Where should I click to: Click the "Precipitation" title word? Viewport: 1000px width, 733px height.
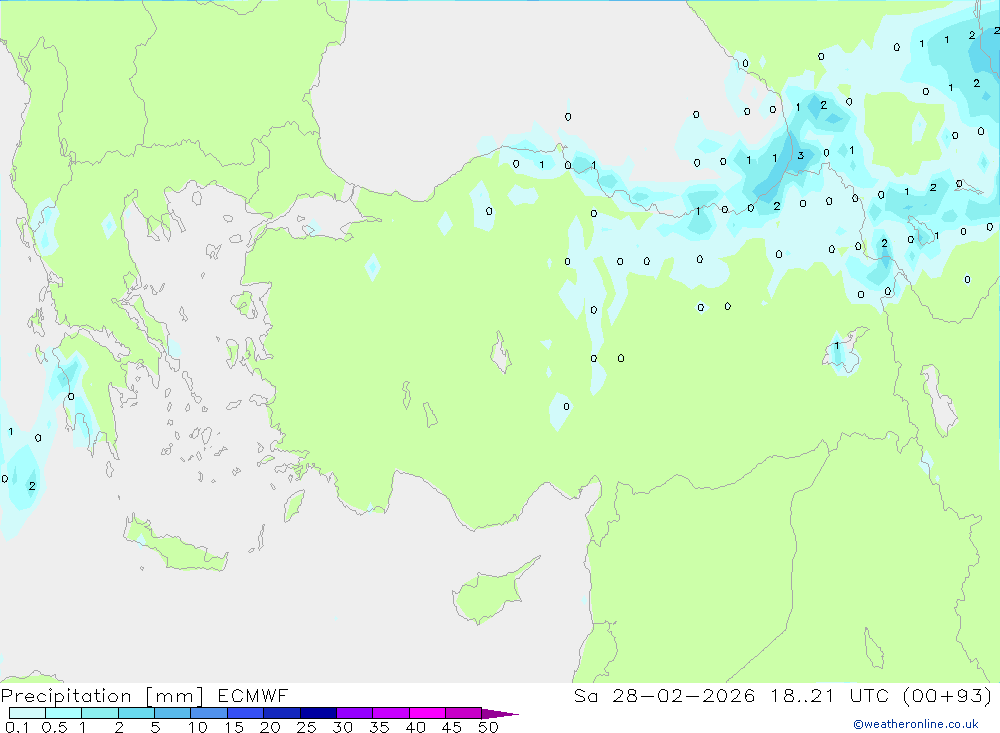point(66,696)
